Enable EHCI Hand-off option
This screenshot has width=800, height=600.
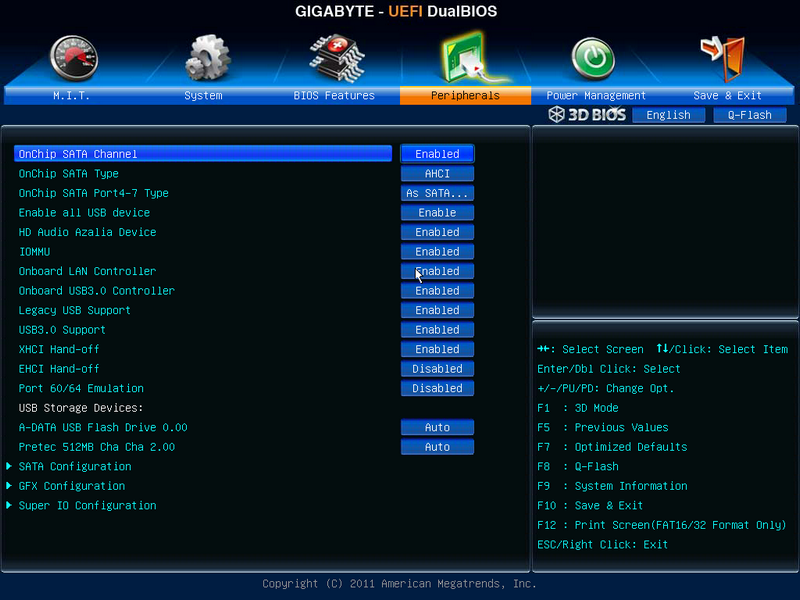437,369
